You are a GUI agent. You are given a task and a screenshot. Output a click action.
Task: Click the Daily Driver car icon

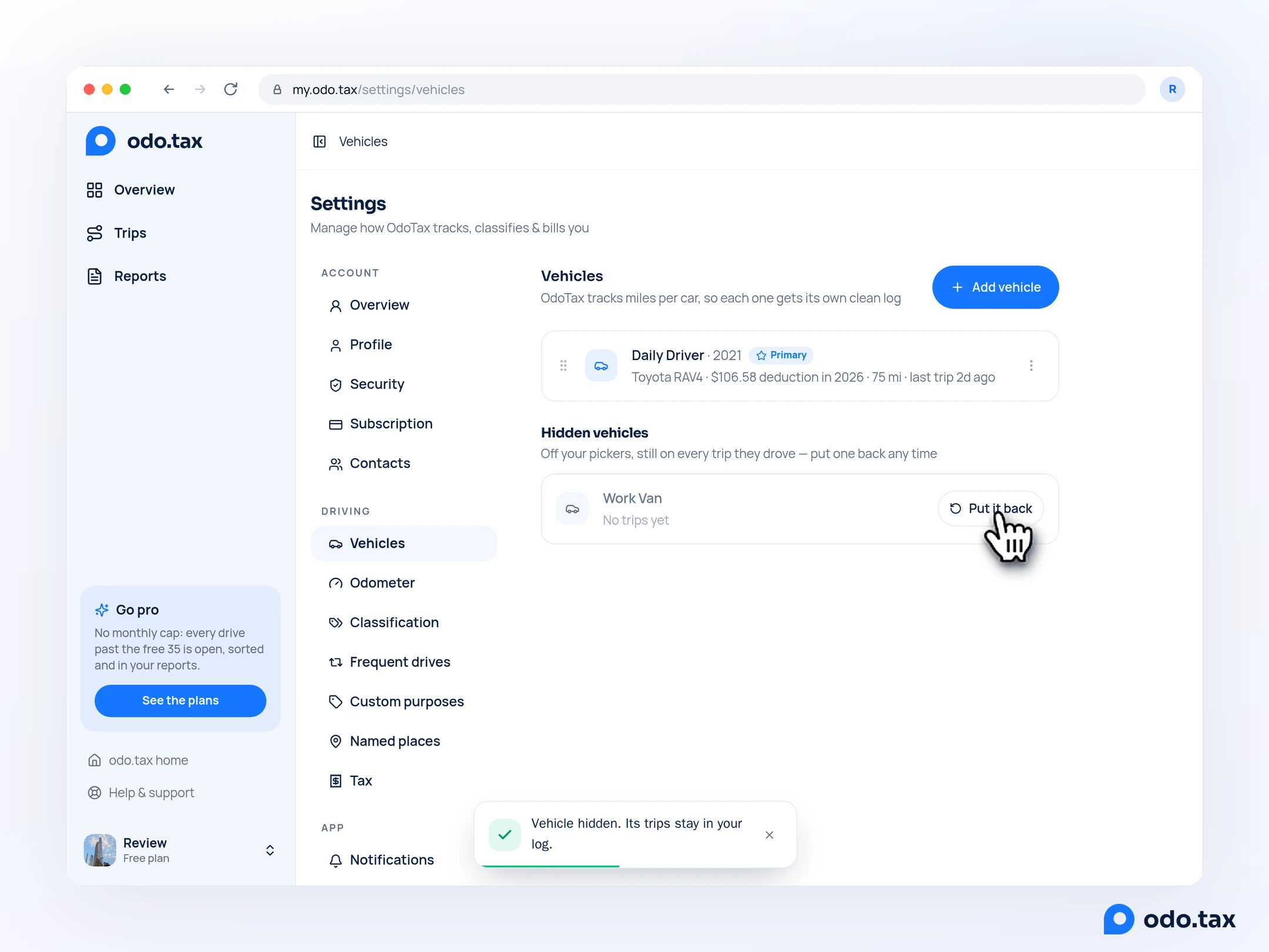pyautogui.click(x=601, y=366)
